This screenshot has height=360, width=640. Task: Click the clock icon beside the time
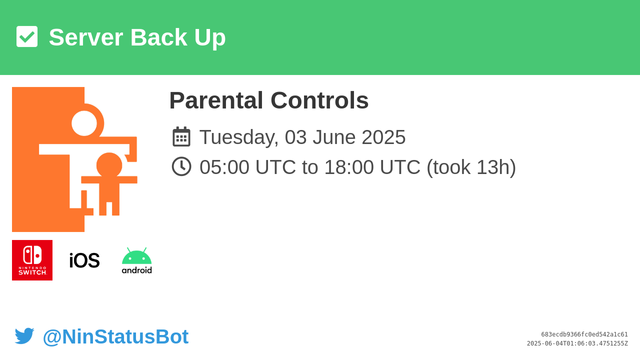point(181,167)
